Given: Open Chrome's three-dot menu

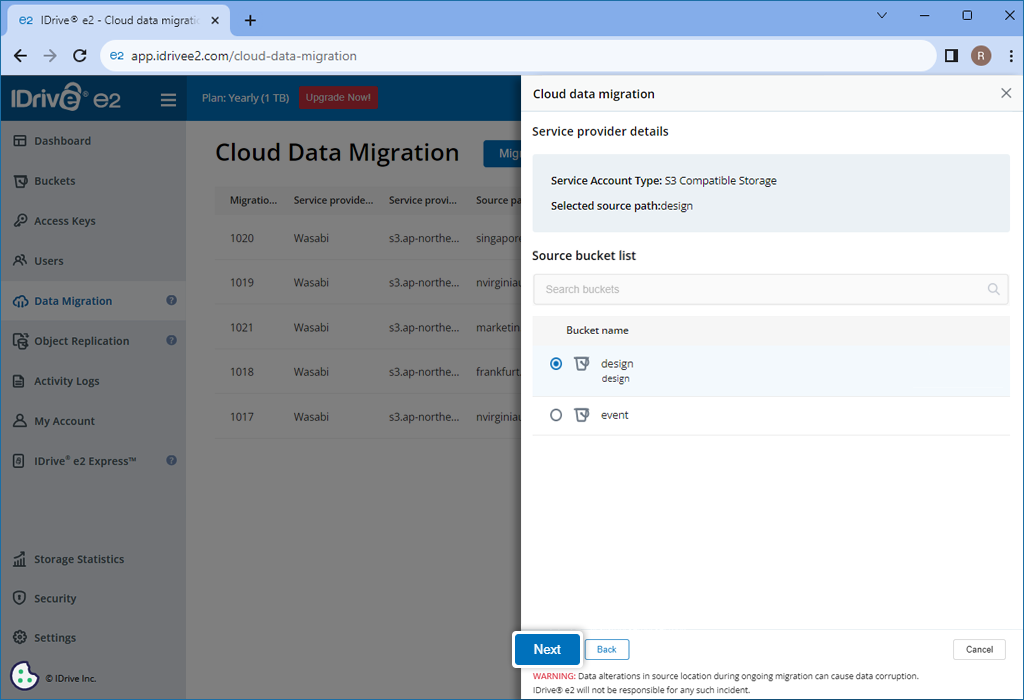Looking at the screenshot, I should (x=1011, y=56).
